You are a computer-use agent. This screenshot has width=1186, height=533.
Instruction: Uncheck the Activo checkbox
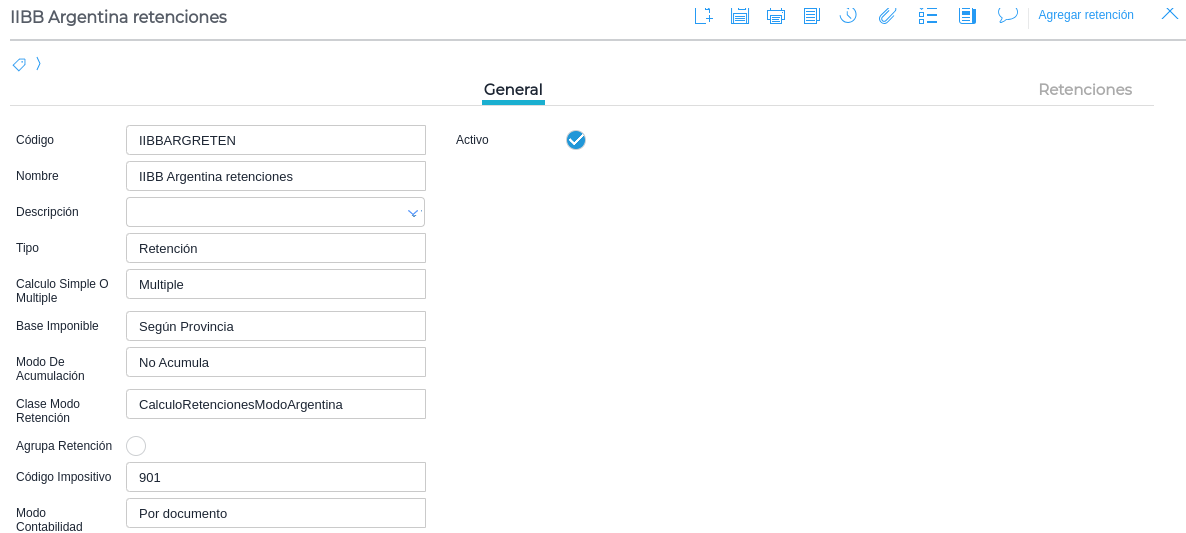[576, 140]
